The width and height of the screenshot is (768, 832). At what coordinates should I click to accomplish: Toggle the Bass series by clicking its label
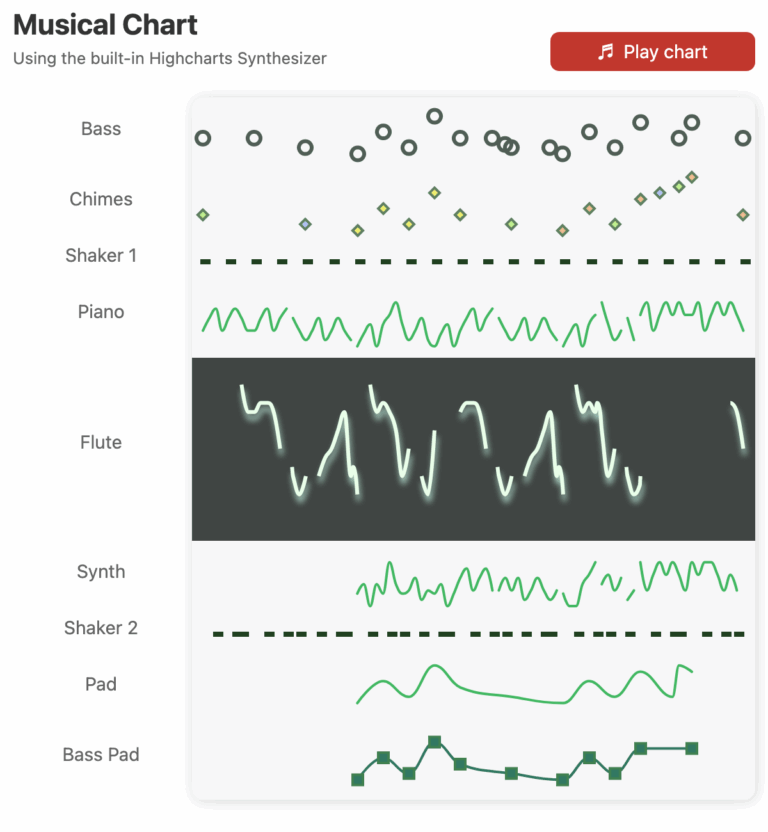tap(101, 128)
